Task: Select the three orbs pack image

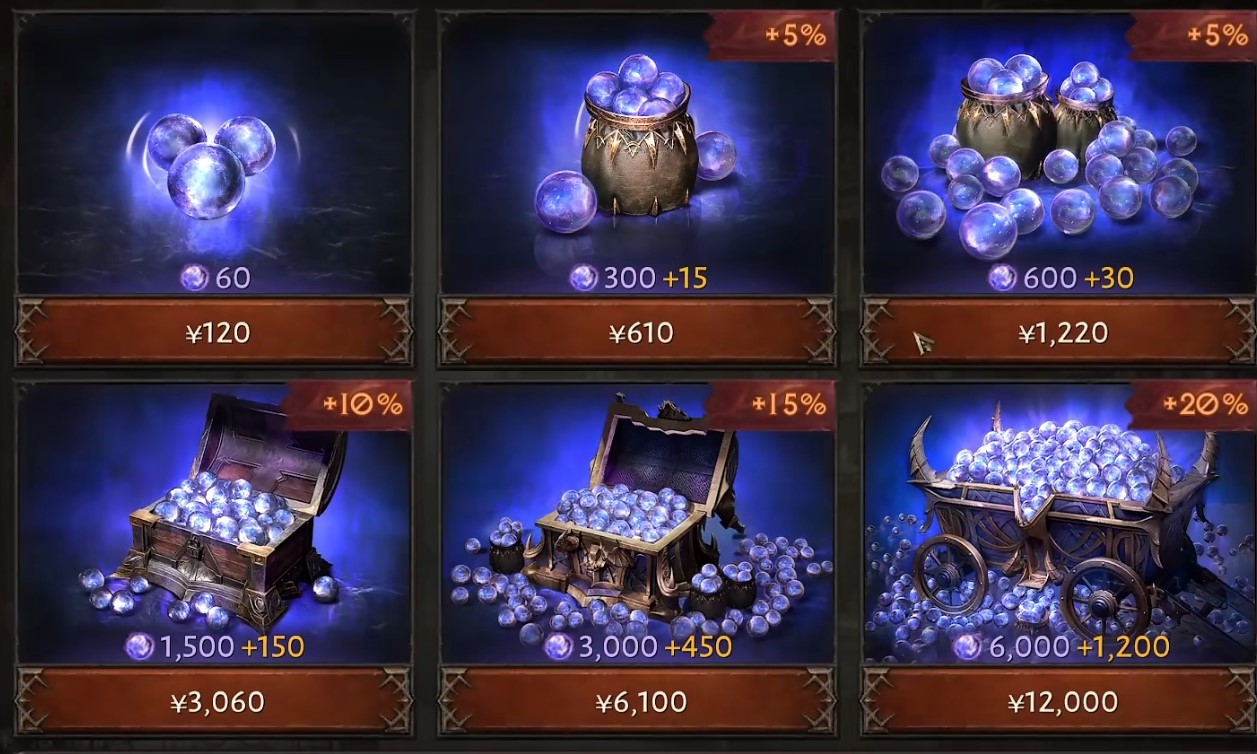Action: 210,163
